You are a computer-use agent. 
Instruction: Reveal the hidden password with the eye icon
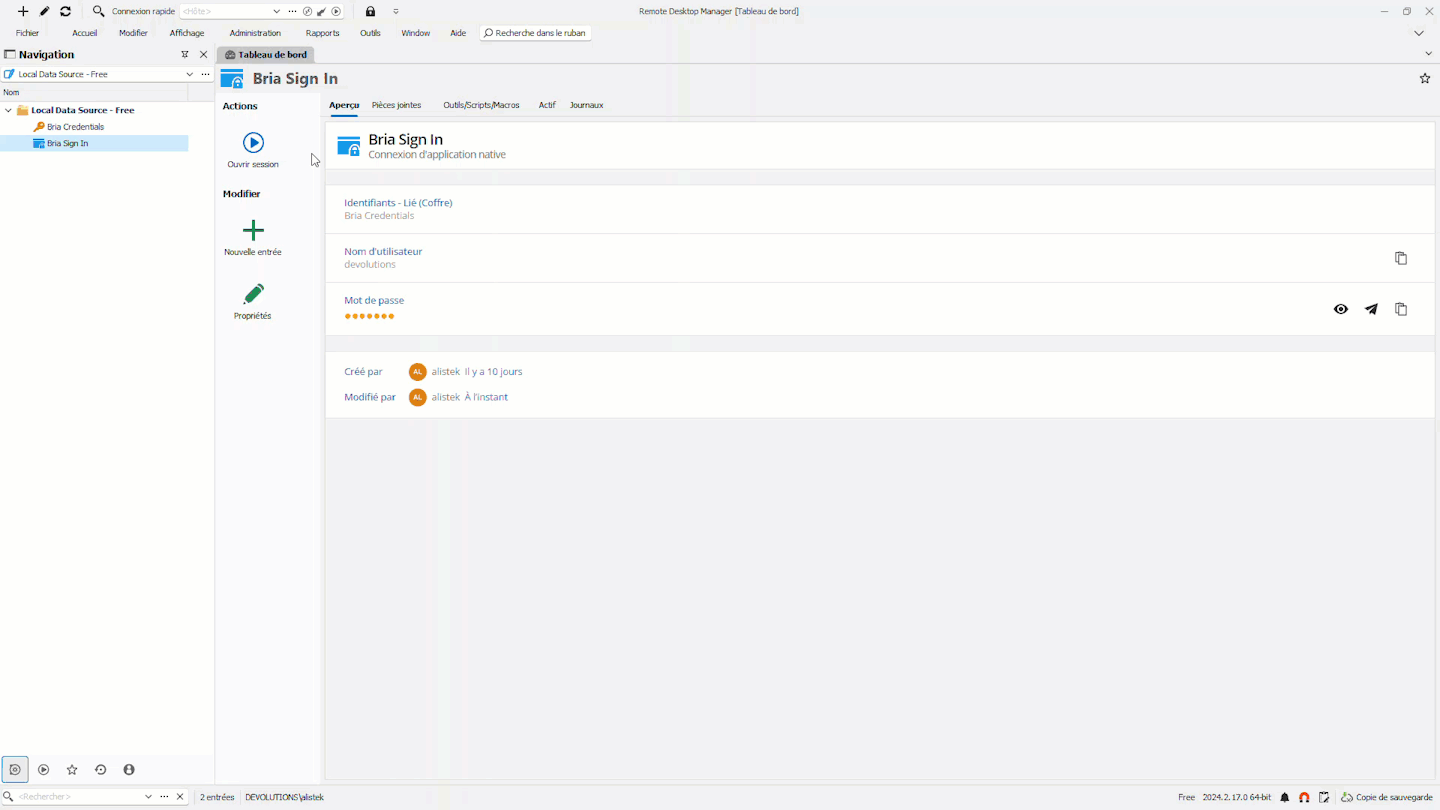1340,309
